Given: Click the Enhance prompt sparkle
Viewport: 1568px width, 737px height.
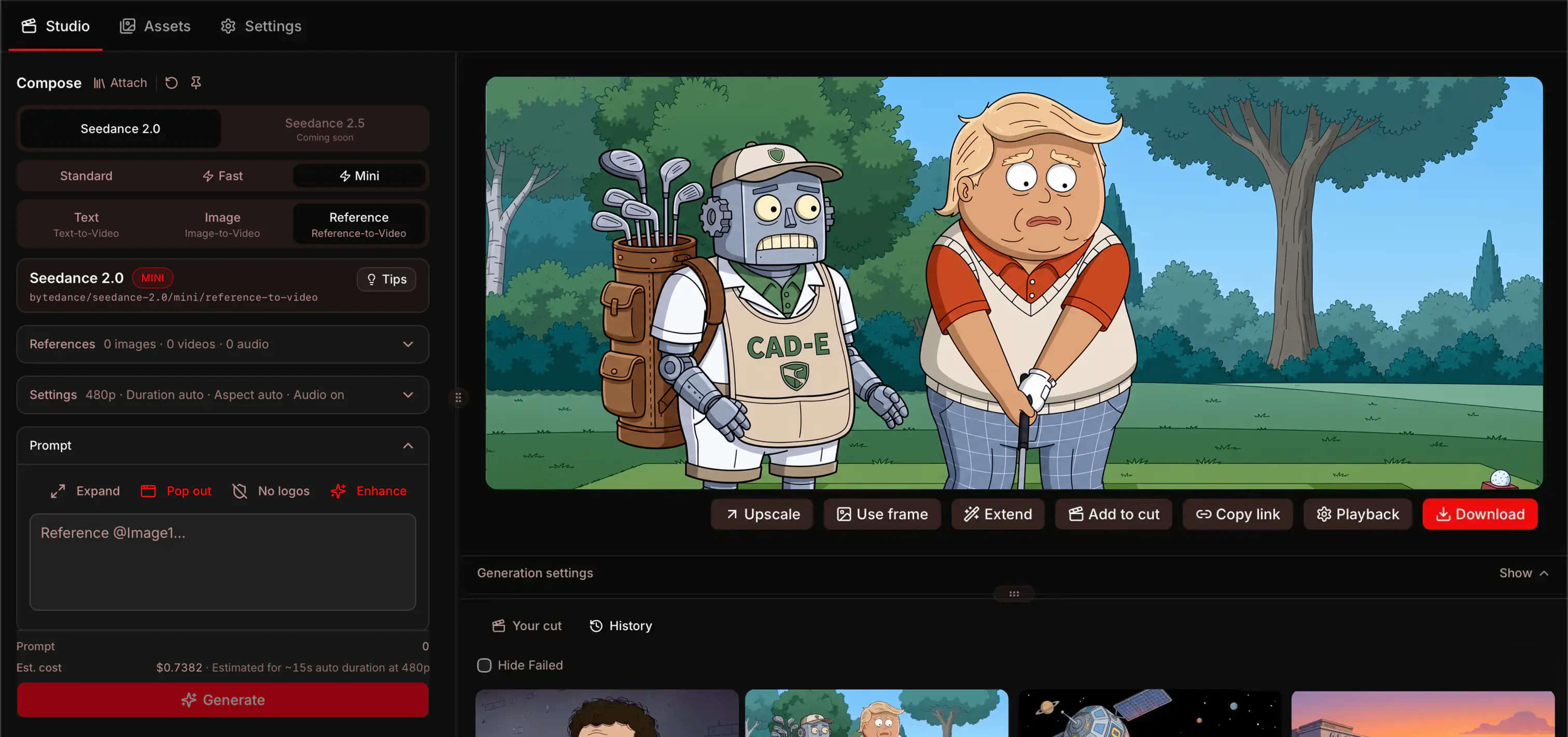Looking at the screenshot, I should 369,491.
